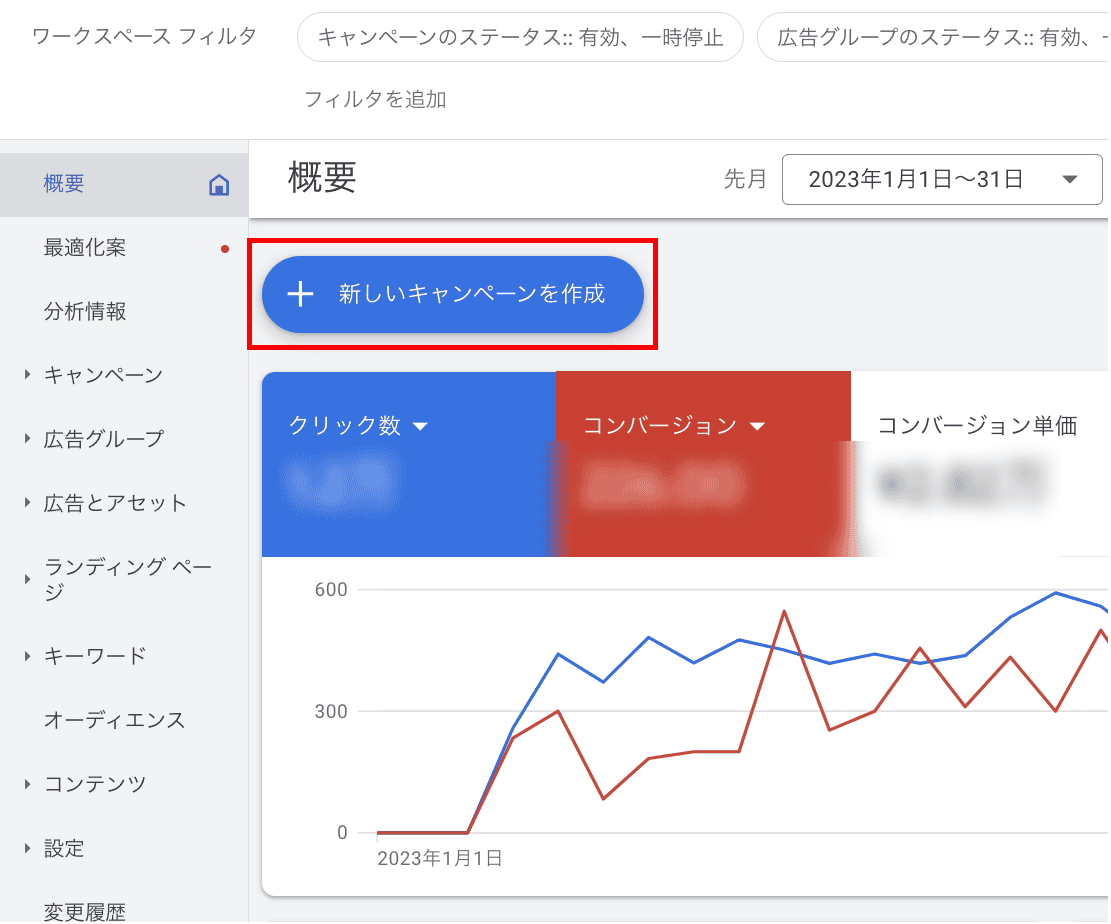Expand the 広告グループ sidebar section arrow
The height and width of the screenshot is (924, 1111).
pyautogui.click(x=28, y=439)
